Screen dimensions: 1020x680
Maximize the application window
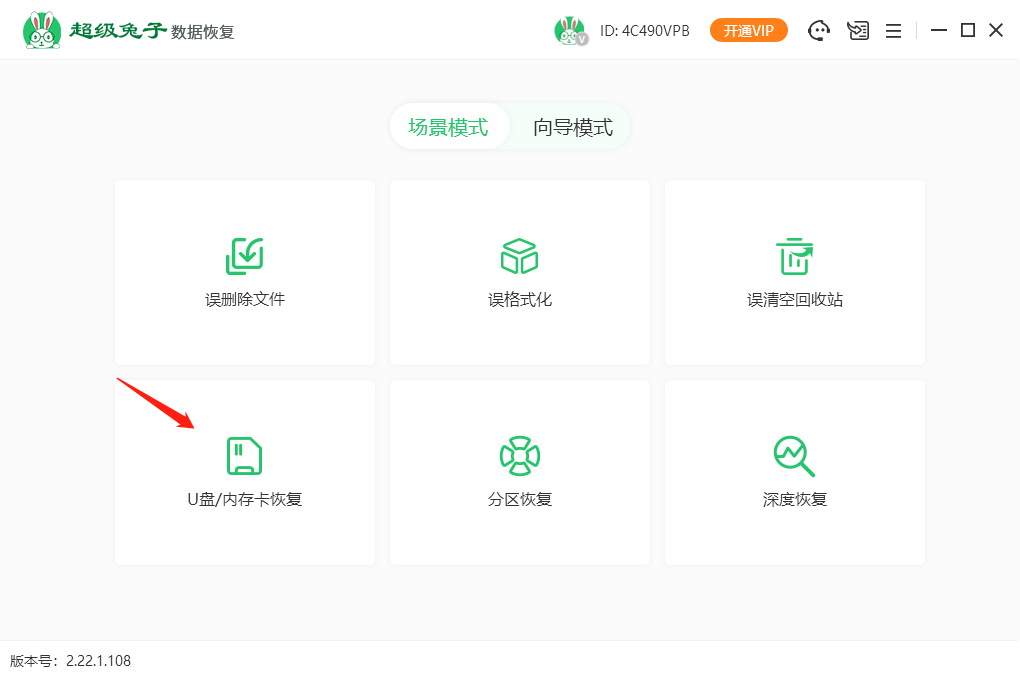click(x=967, y=31)
